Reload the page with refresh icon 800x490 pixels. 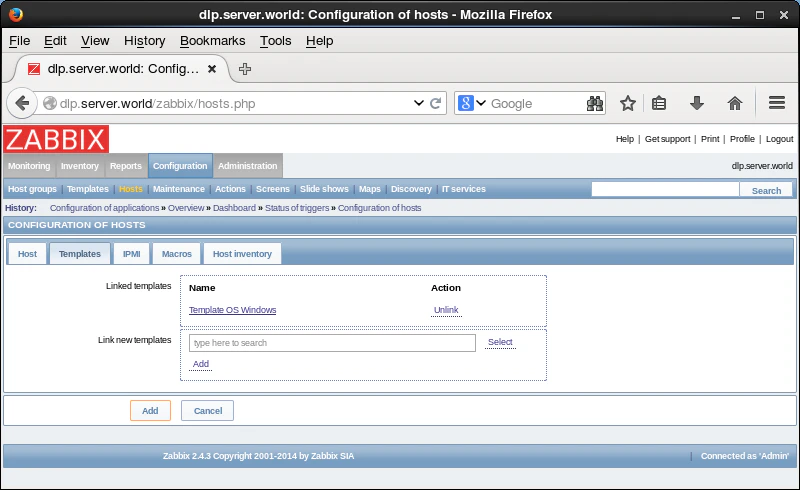click(x=435, y=104)
